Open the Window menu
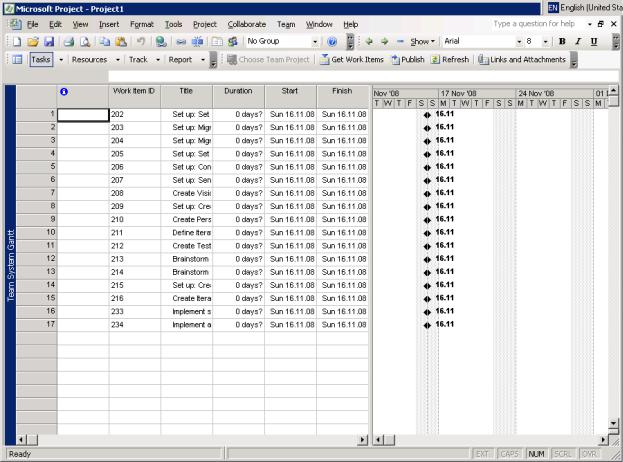The image size is (623, 462). [319, 25]
